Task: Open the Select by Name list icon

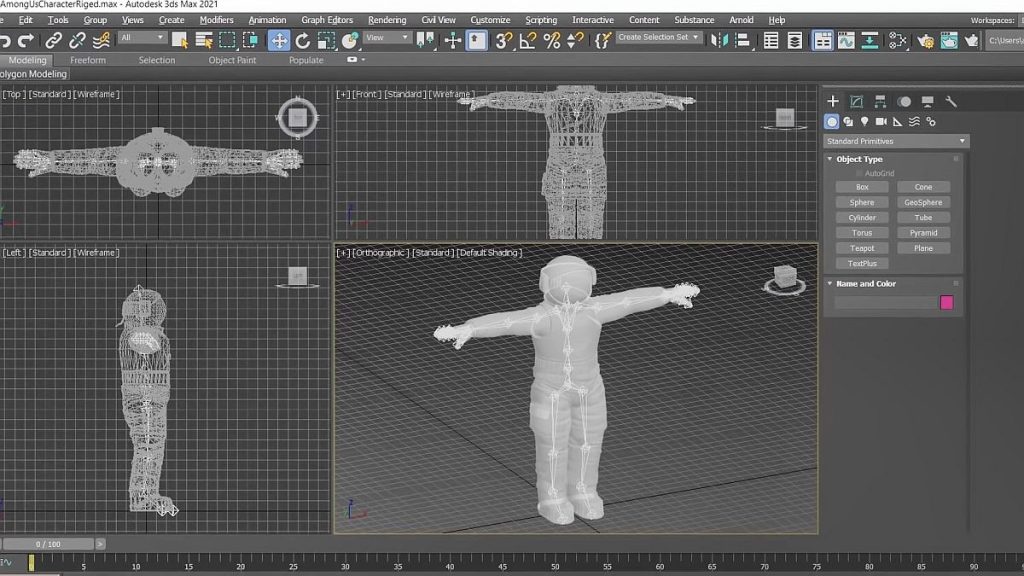Action: 204,41
